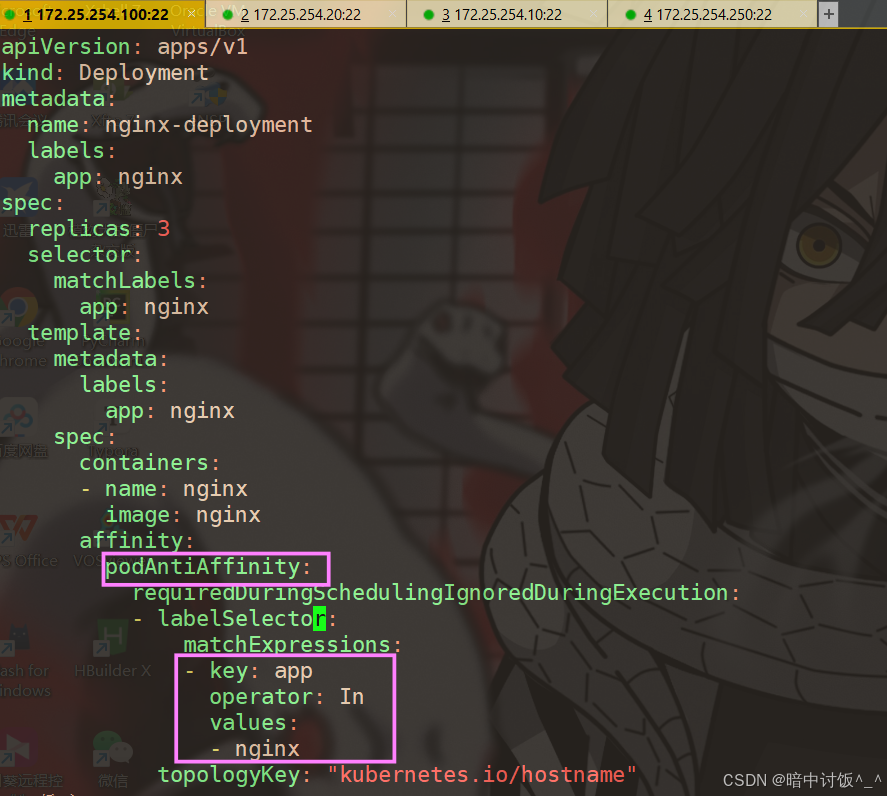Switch to session tab 4 172.25.254.250:22
The width and height of the screenshot is (887, 796).
pyautogui.click(x=712, y=14)
